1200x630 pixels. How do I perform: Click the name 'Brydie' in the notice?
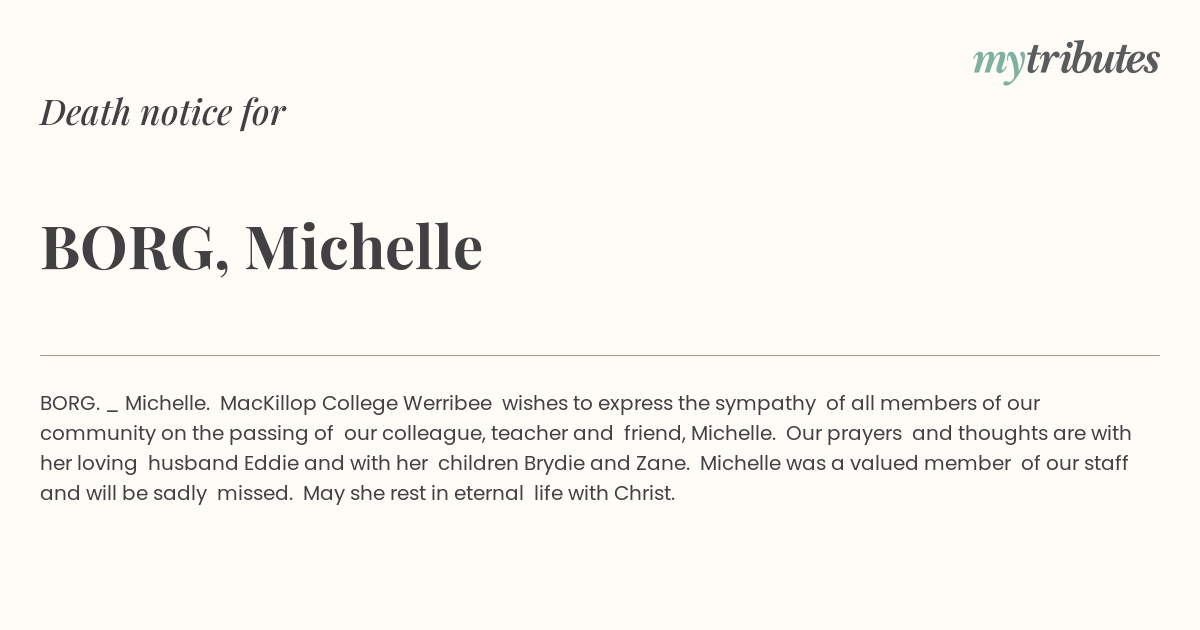tap(555, 464)
